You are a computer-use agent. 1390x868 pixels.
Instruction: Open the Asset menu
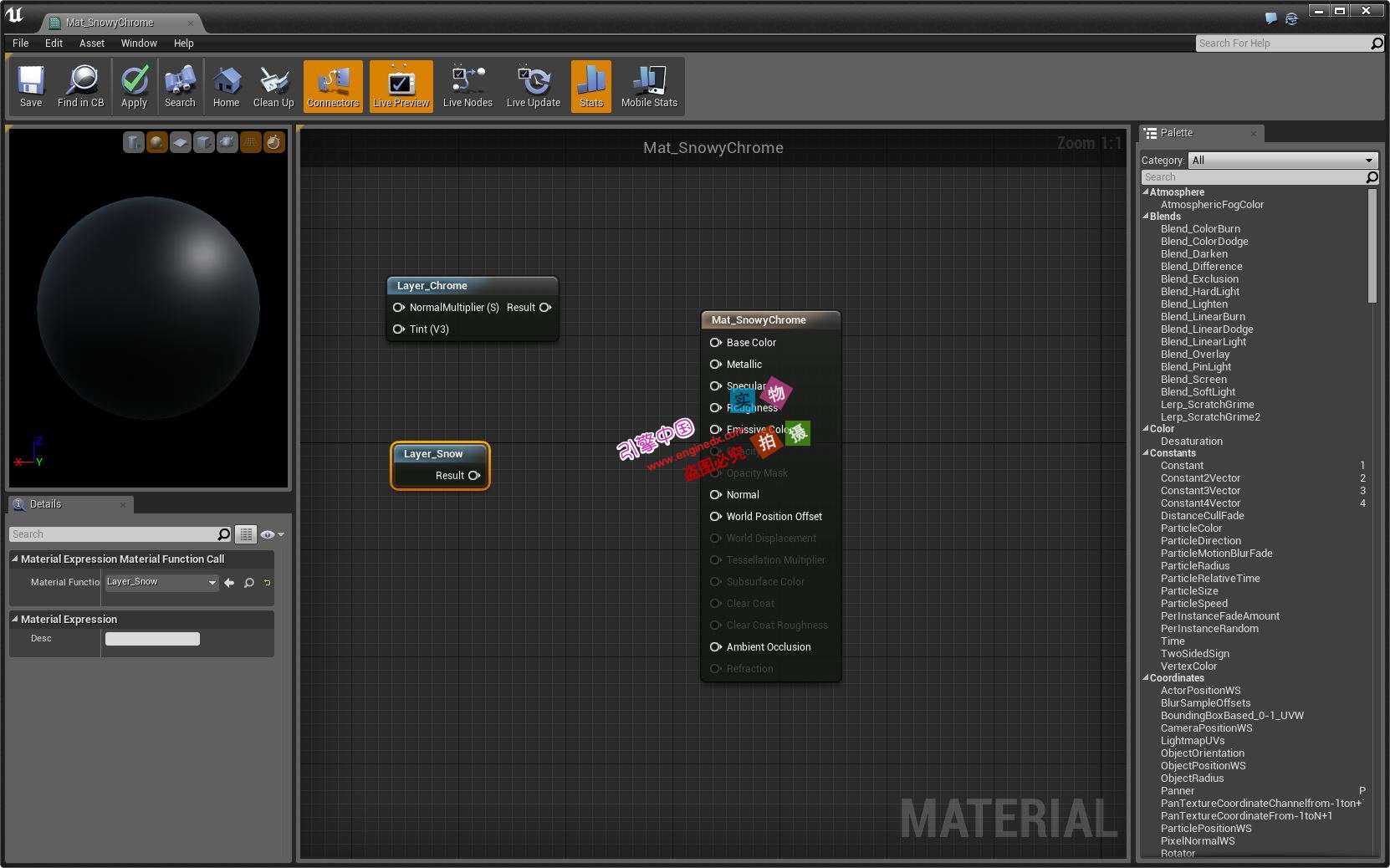point(92,43)
